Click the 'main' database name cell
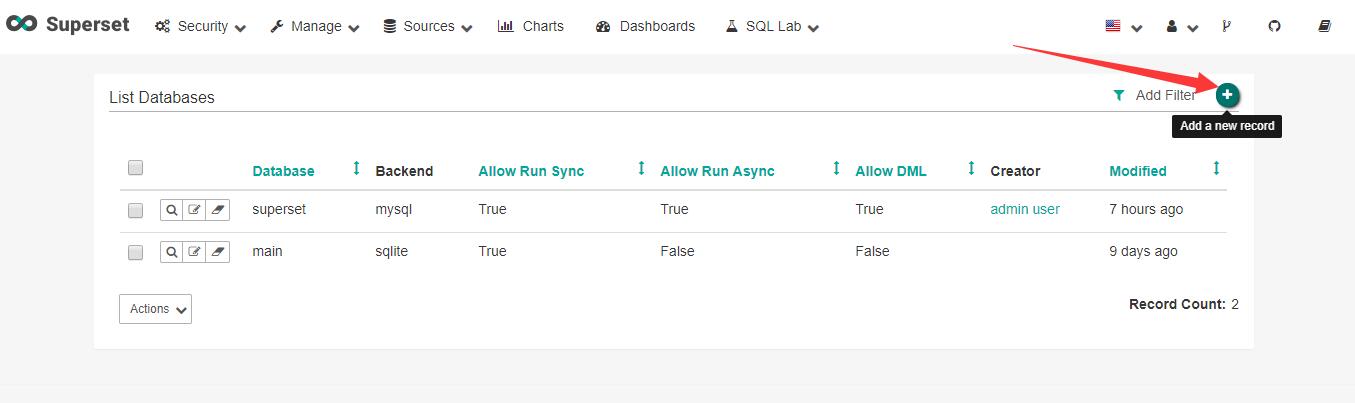The width and height of the screenshot is (1355, 403). click(267, 252)
